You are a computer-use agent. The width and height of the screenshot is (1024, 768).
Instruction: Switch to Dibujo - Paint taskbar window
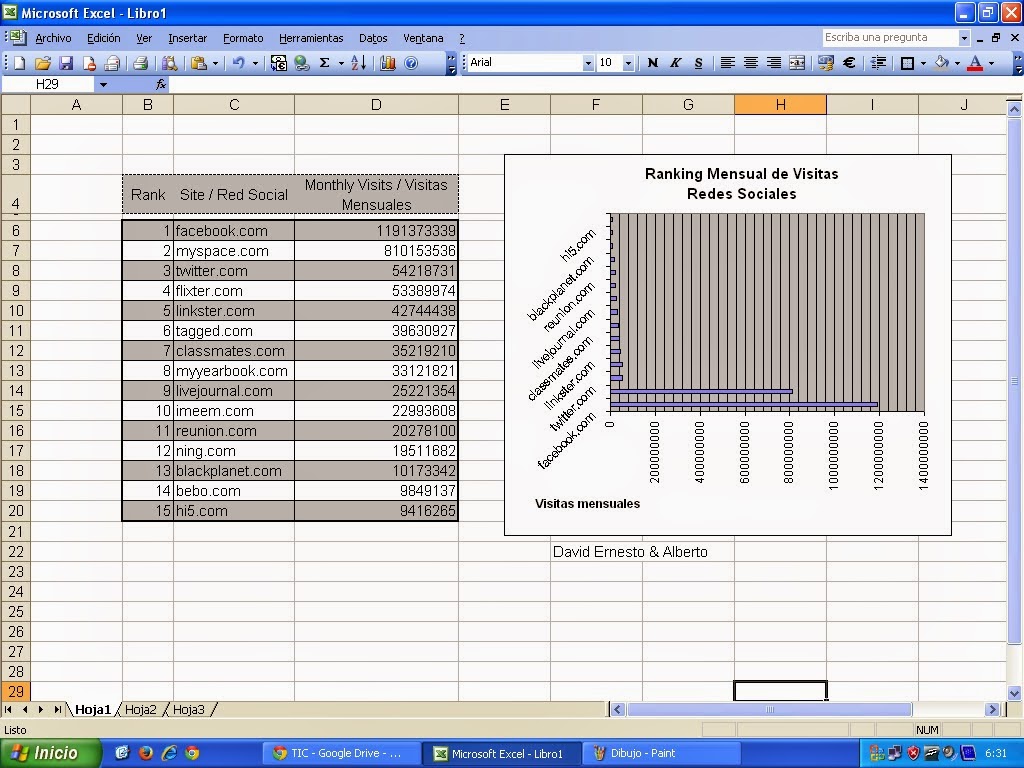pyautogui.click(x=660, y=754)
